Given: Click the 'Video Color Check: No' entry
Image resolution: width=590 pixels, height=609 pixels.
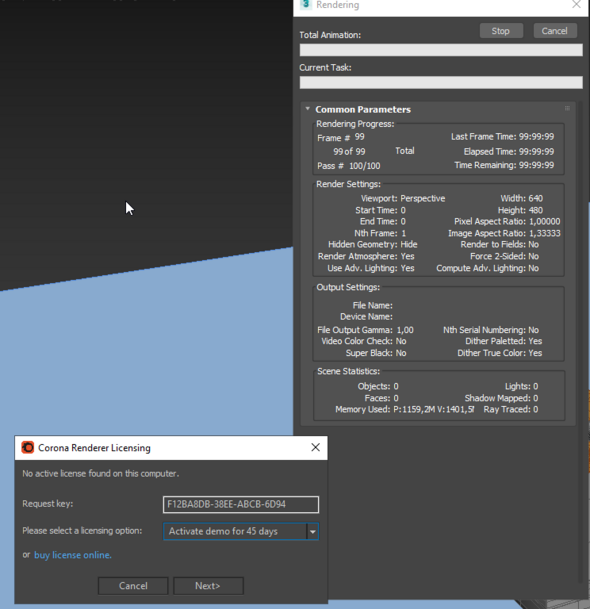Looking at the screenshot, I should (364, 341).
